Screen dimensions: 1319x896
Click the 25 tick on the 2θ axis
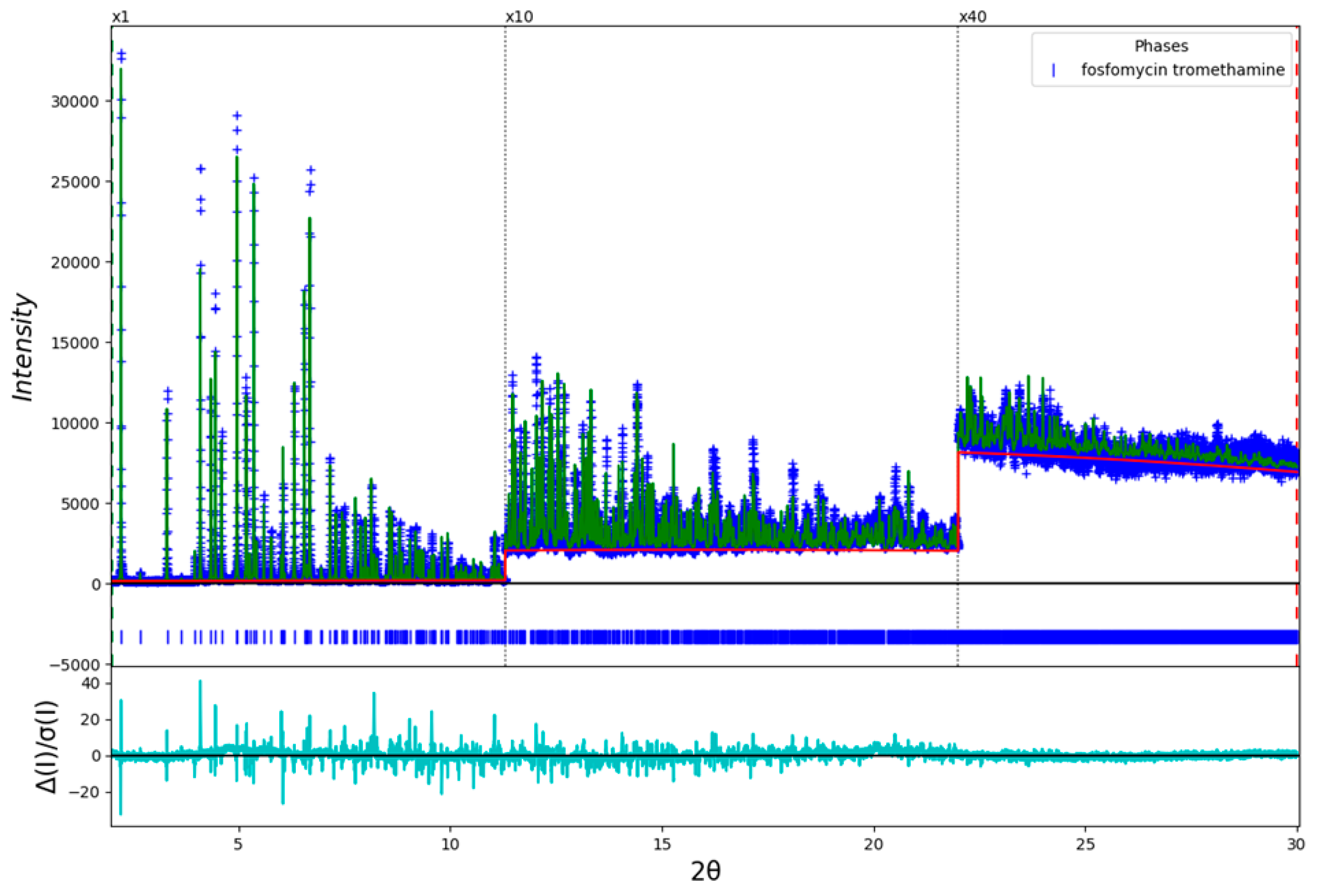click(x=1085, y=844)
